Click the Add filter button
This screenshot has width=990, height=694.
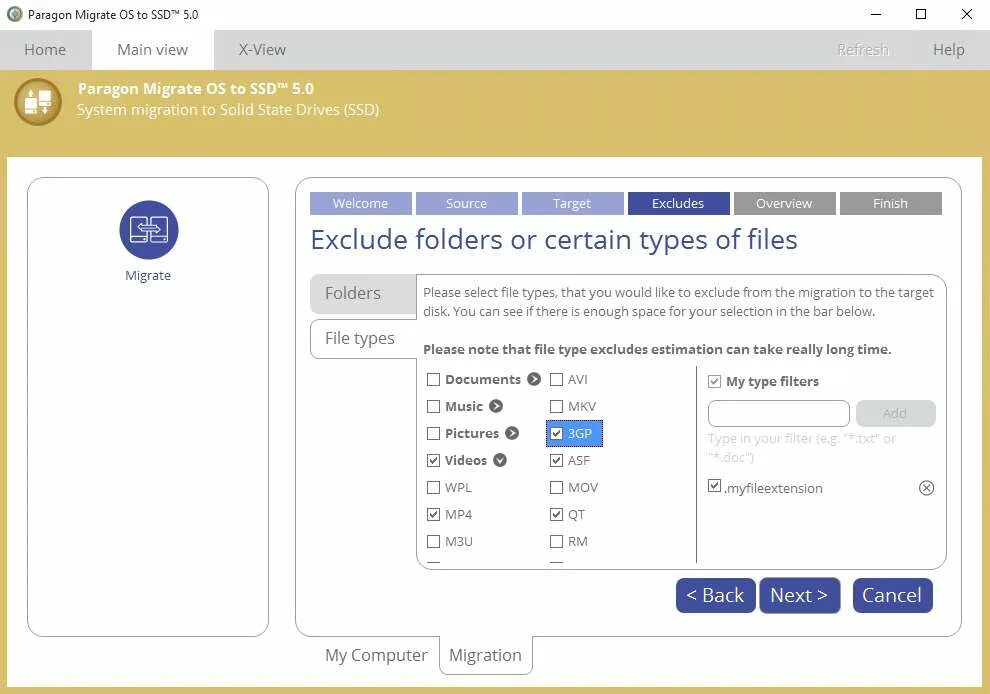pyautogui.click(x=896, y=414)
